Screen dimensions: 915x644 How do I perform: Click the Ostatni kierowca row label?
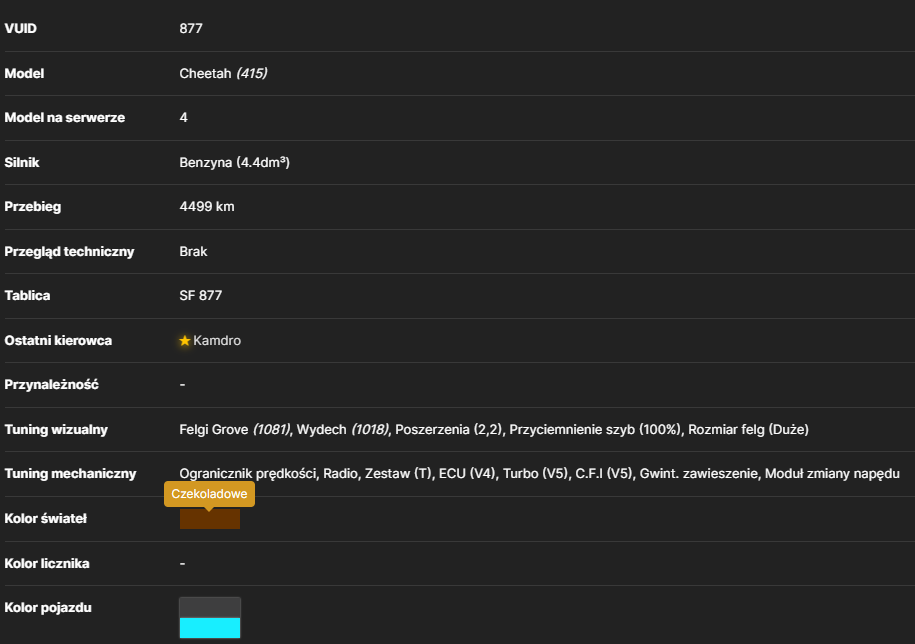pyautogui.click(x=58, y=341)
